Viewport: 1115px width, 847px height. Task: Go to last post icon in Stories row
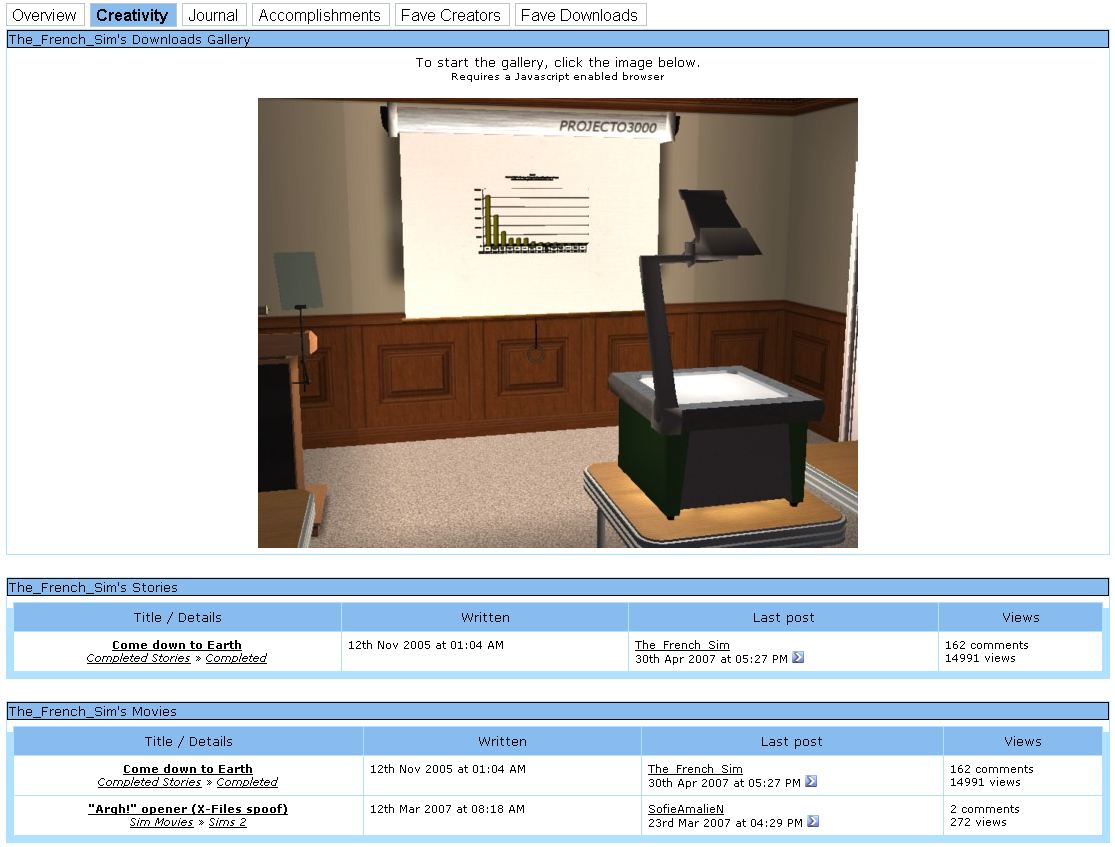798,658
